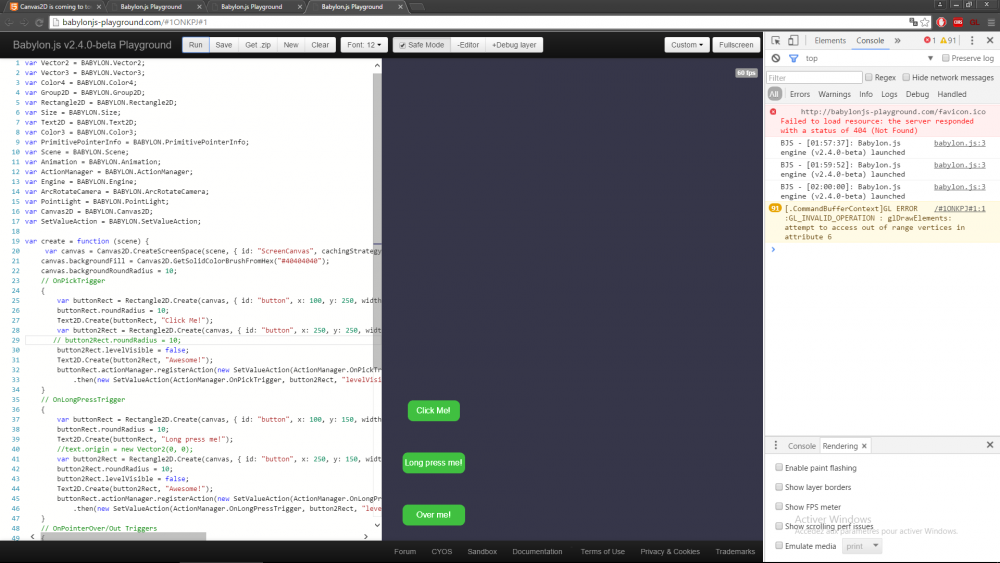Click the GL extension icon

pyautogui.click(x=974, y=22)
